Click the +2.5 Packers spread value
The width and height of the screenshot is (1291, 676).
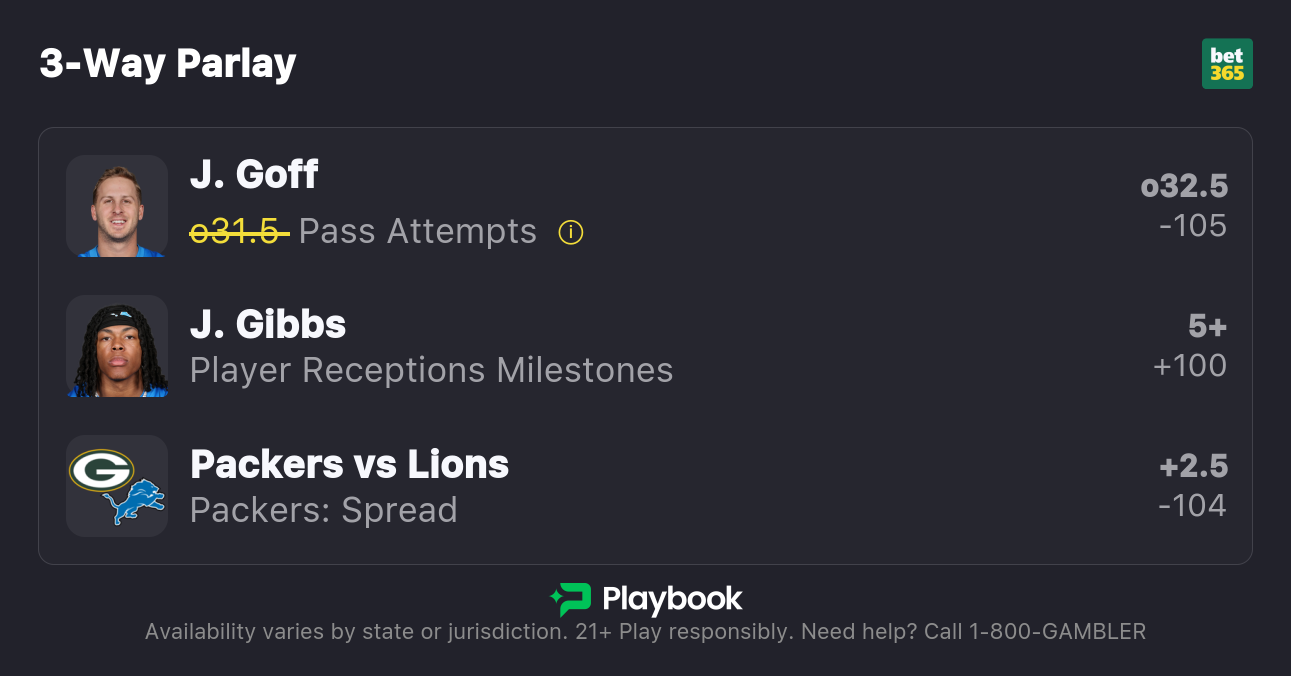point(1193,466)
